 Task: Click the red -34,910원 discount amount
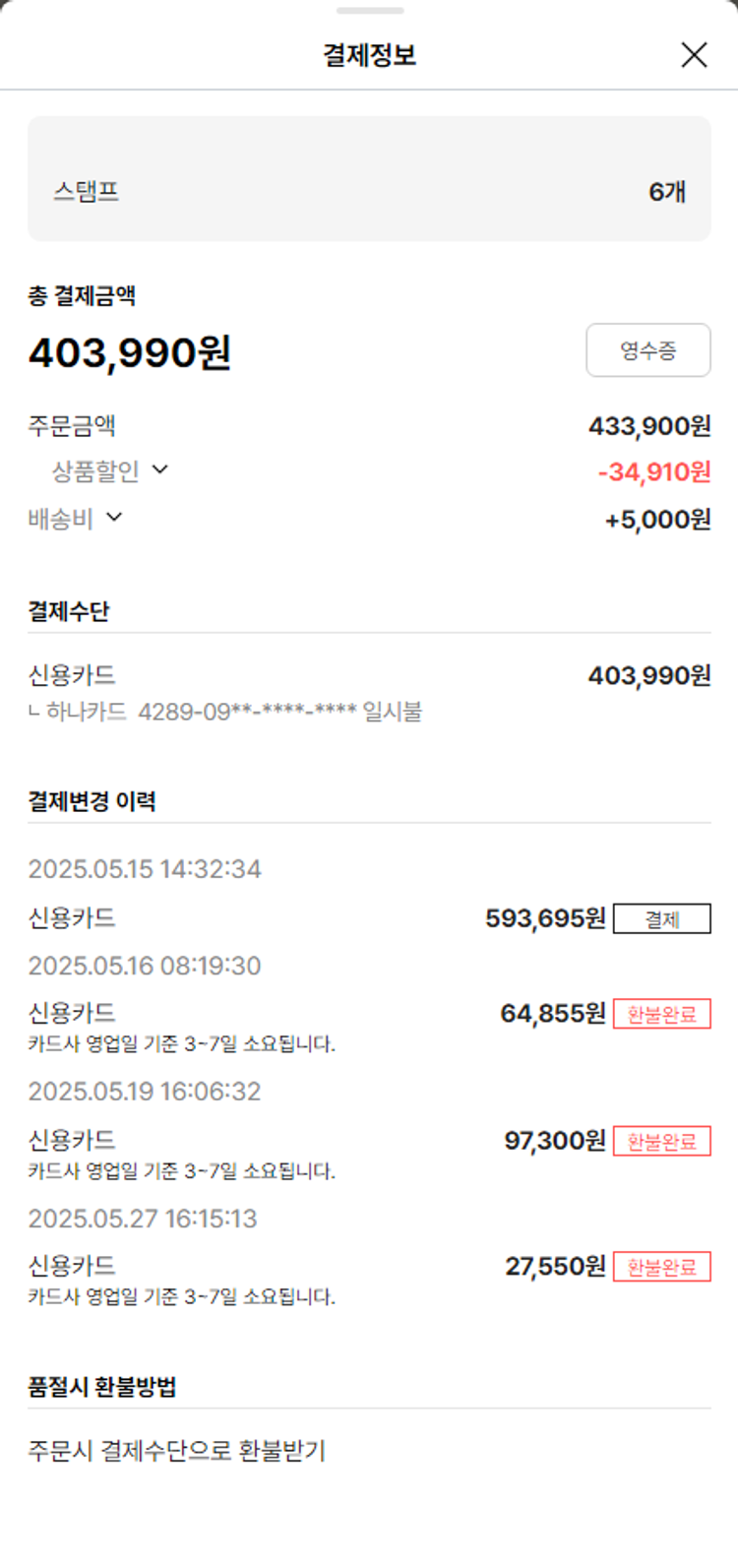click(x=653, y=472)
